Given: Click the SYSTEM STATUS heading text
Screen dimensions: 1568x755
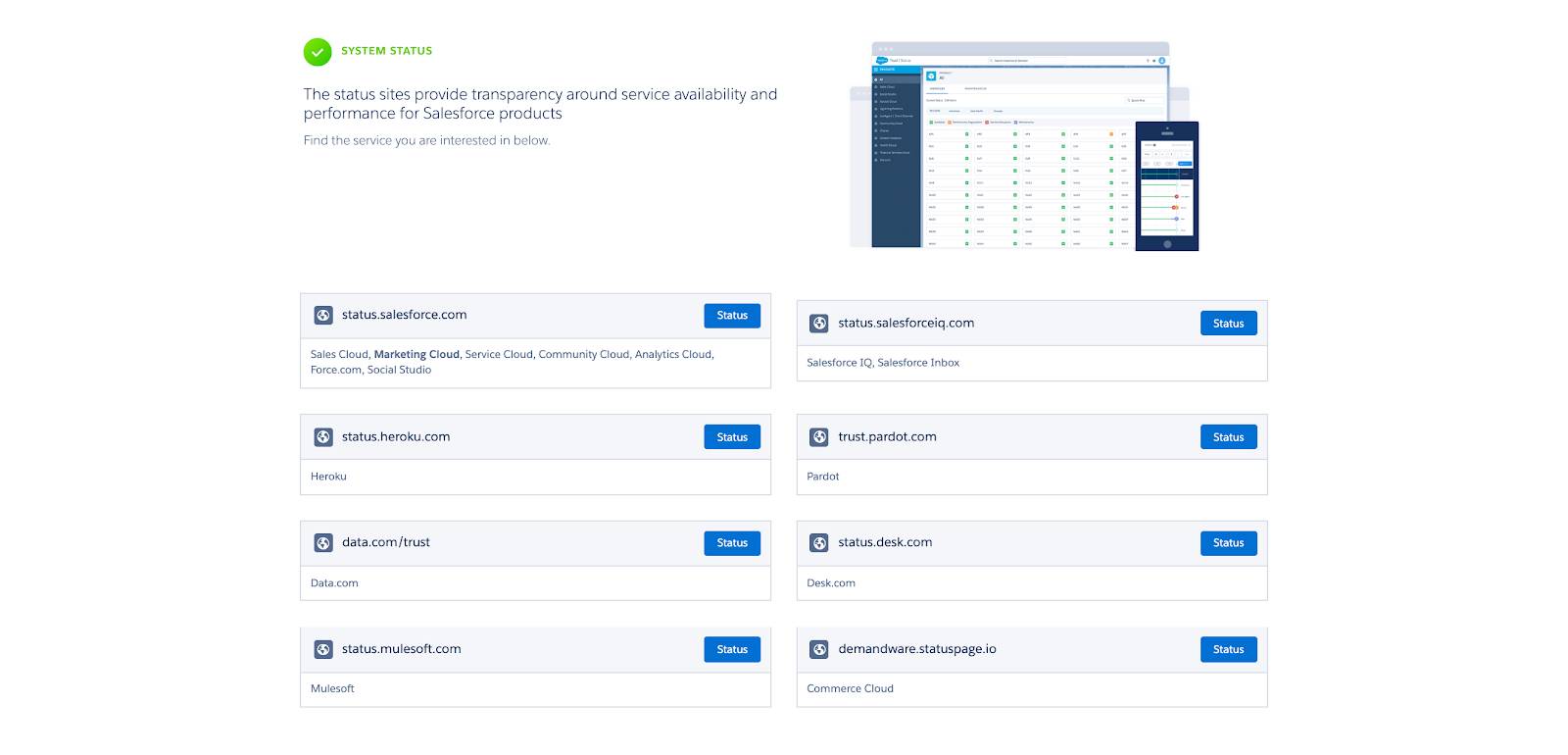Looking at the screenshot, I should [x=386, y=51].
